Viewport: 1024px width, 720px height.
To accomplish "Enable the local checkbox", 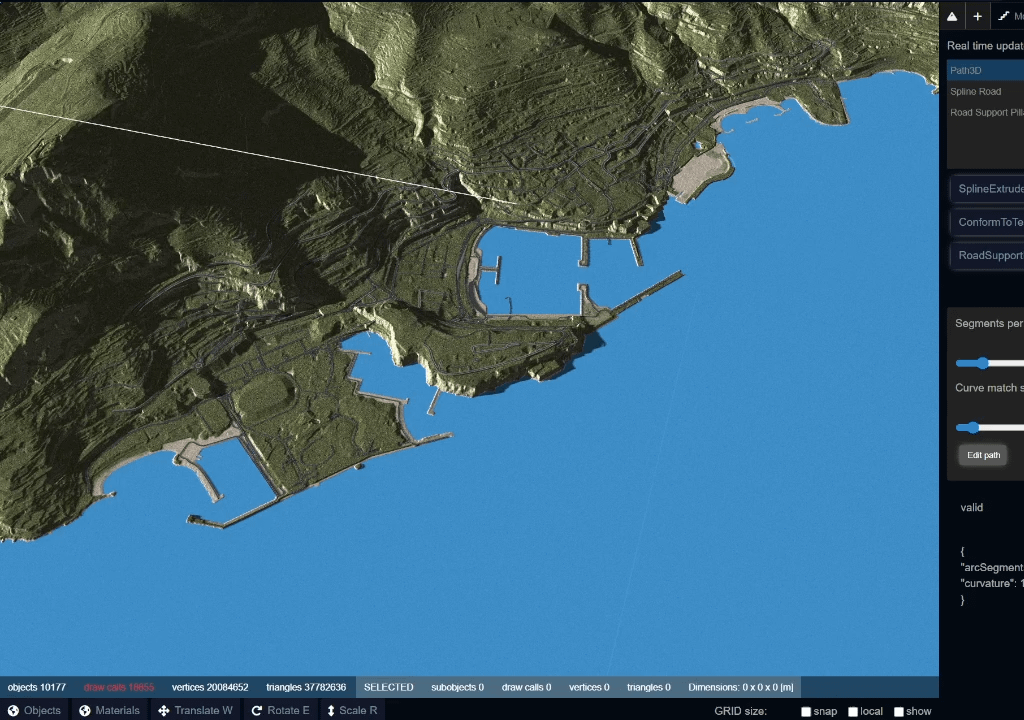I will [852, 711].
